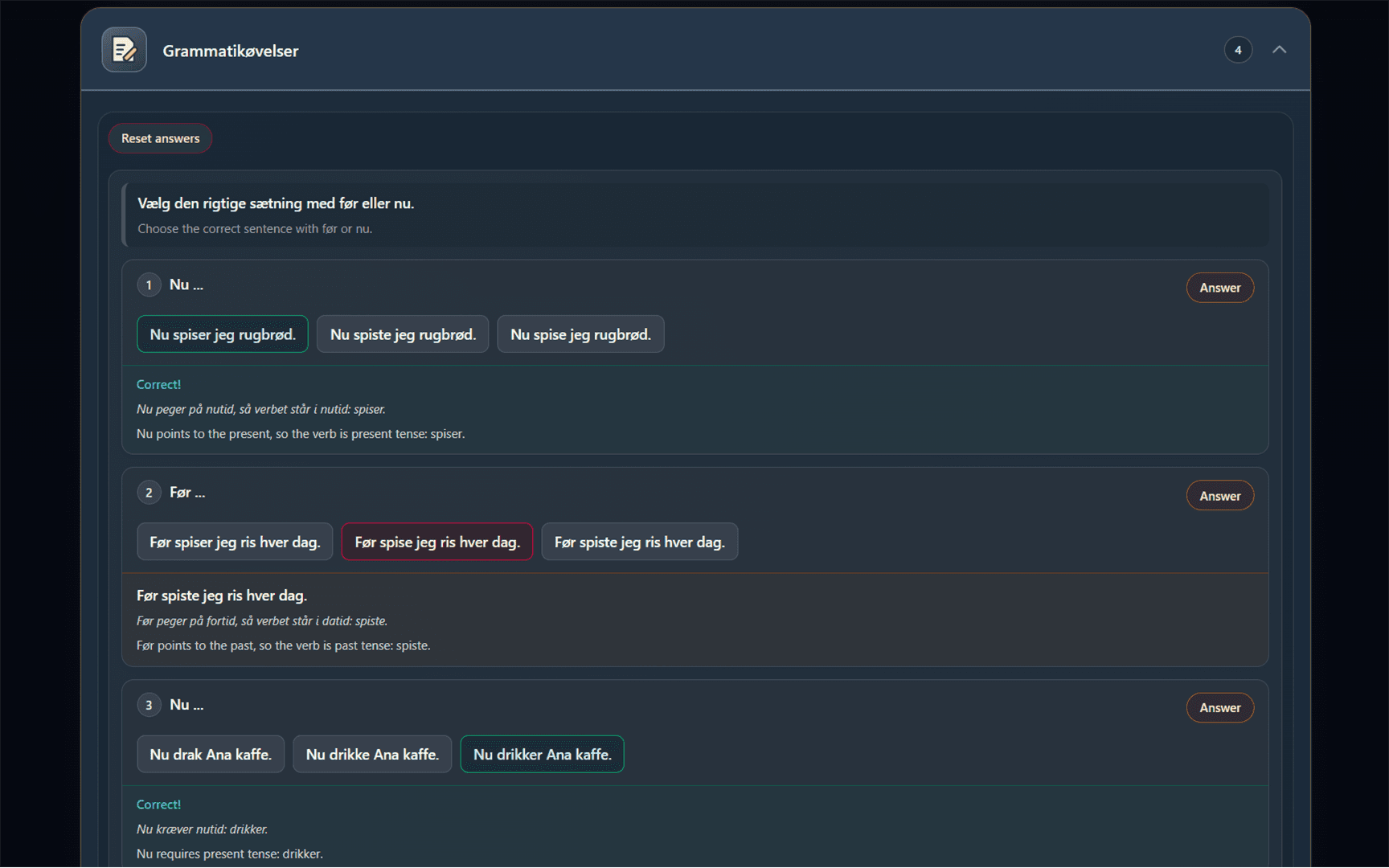This screenshot has height=868, width=1389.
Task: Click the Grammatikøvelser header title
Action: [231, 51]
